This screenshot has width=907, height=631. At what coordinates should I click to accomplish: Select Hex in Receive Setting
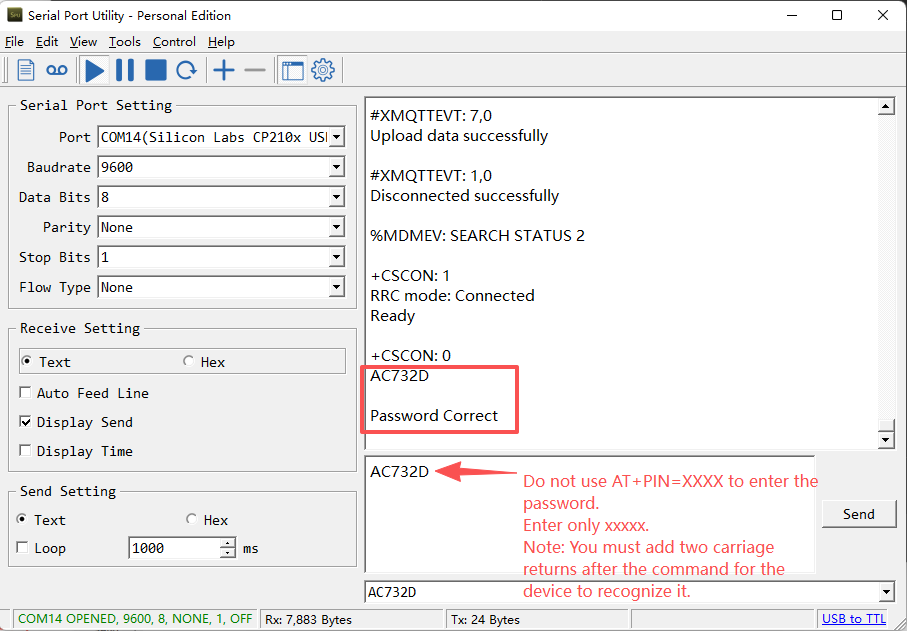[204, 362]
